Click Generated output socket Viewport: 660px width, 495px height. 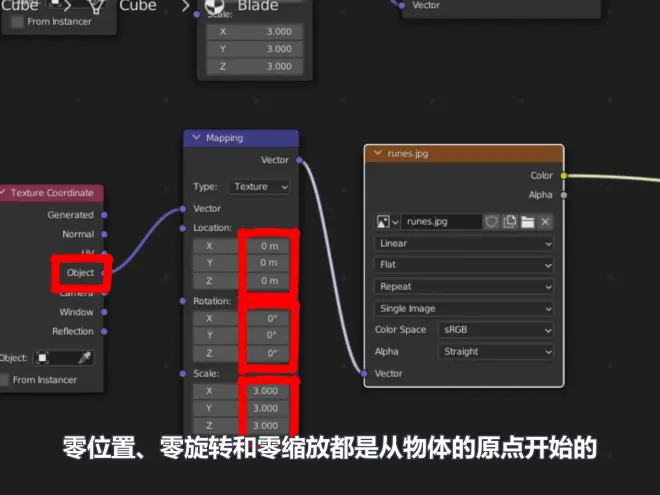pos(104,215)
